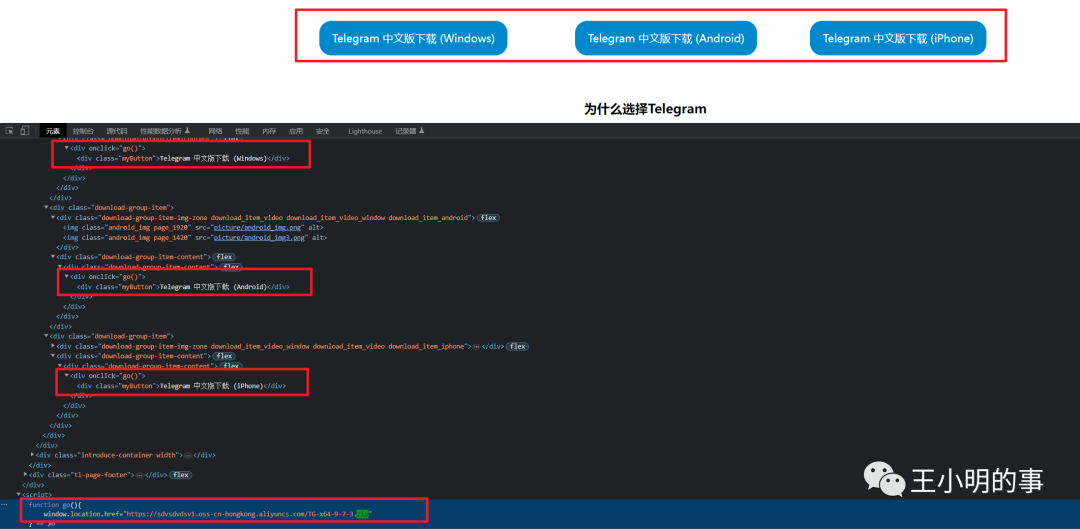This screenshot has height=529, width=1080.
Task: Collapse the script tag node
Action: pos(19,495)
